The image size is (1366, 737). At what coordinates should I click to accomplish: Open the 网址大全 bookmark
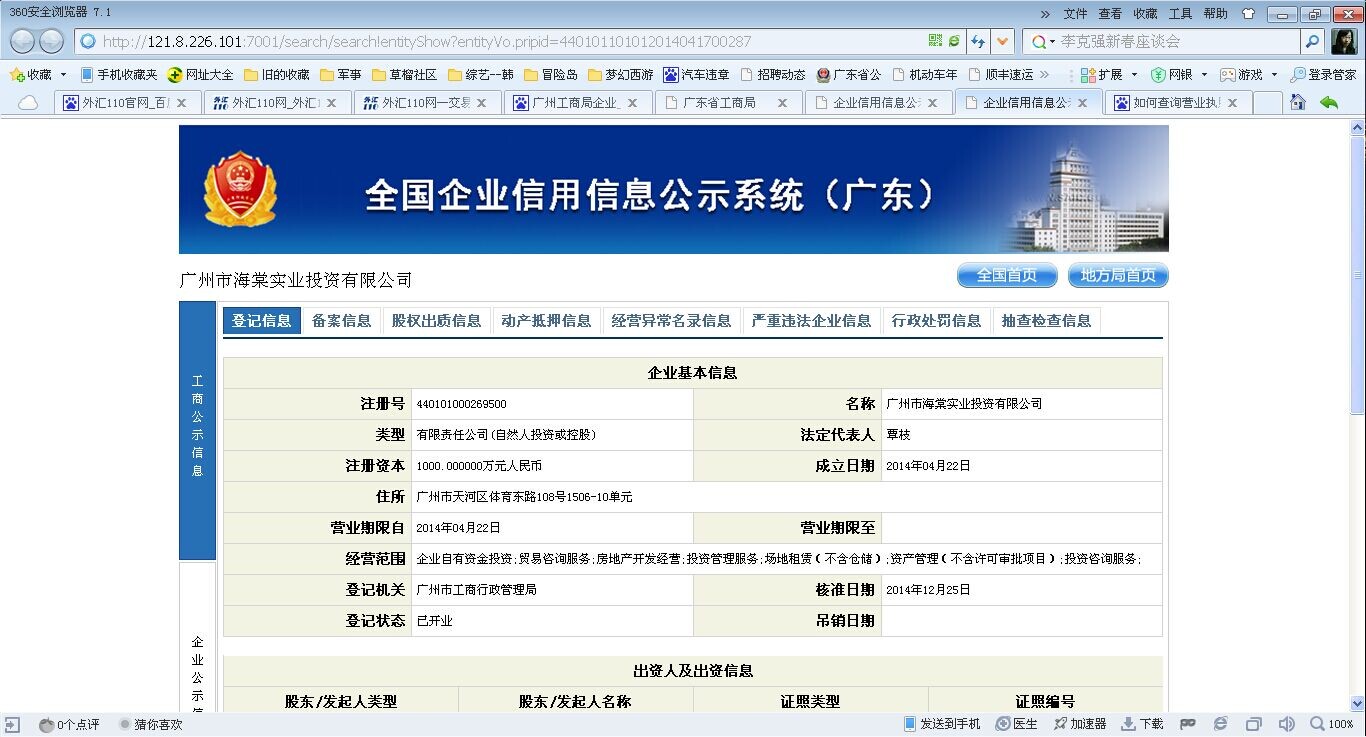[x=201, y=75]
